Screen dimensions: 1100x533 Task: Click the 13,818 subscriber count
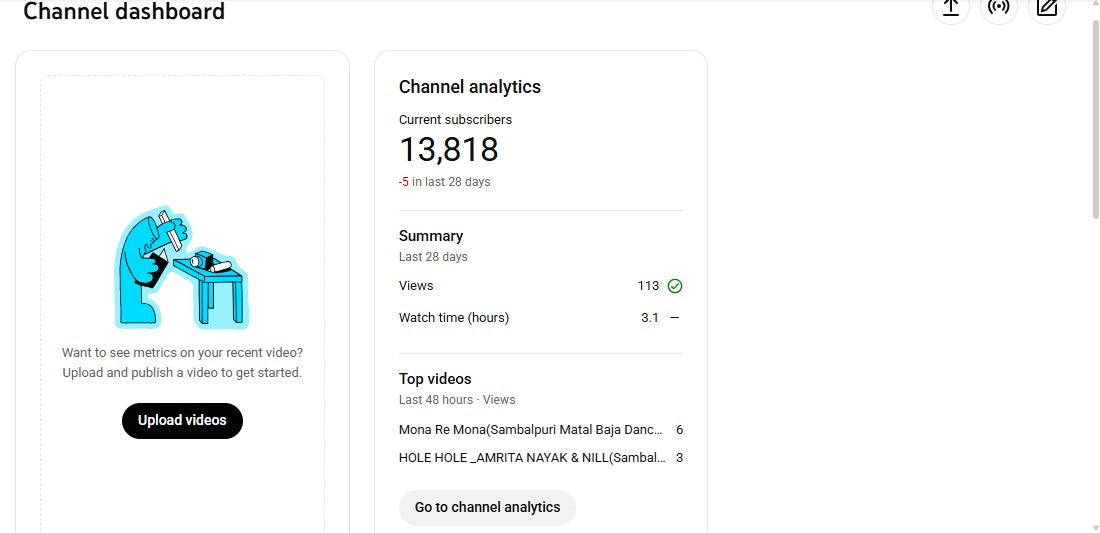448,150
